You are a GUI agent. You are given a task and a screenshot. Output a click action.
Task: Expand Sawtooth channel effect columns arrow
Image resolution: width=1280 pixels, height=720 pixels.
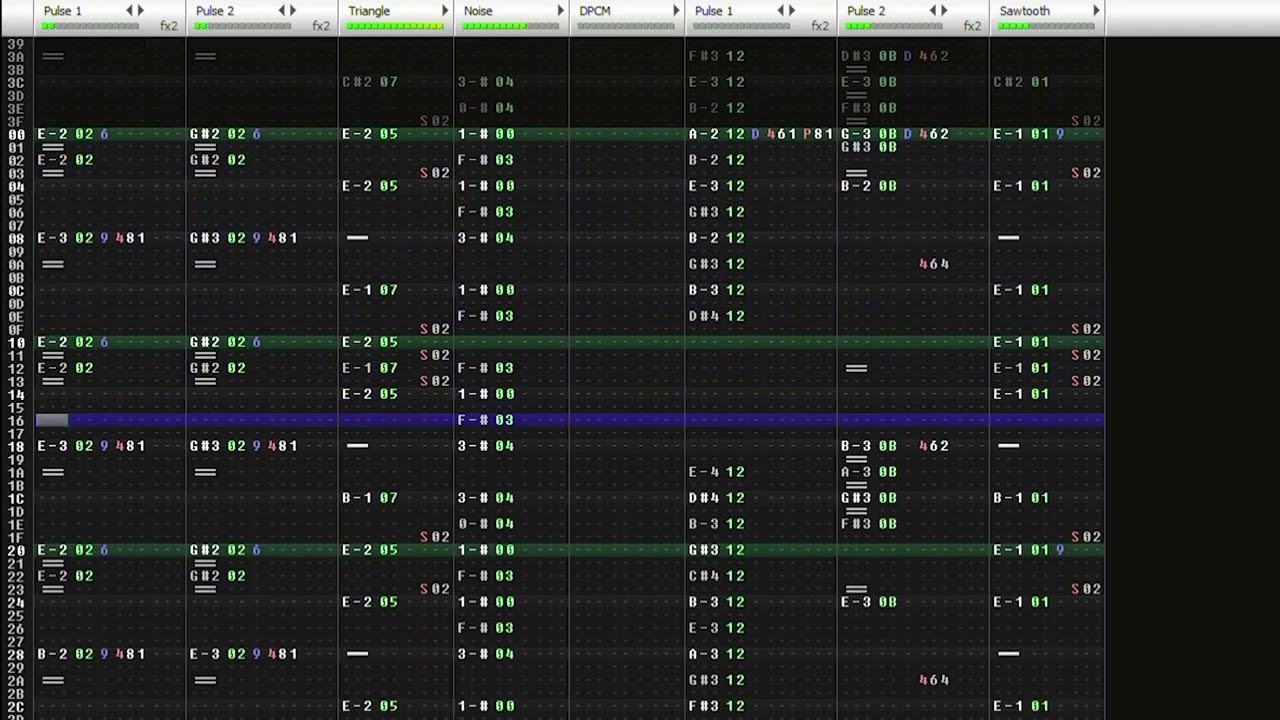click(x=1096, y=11)
